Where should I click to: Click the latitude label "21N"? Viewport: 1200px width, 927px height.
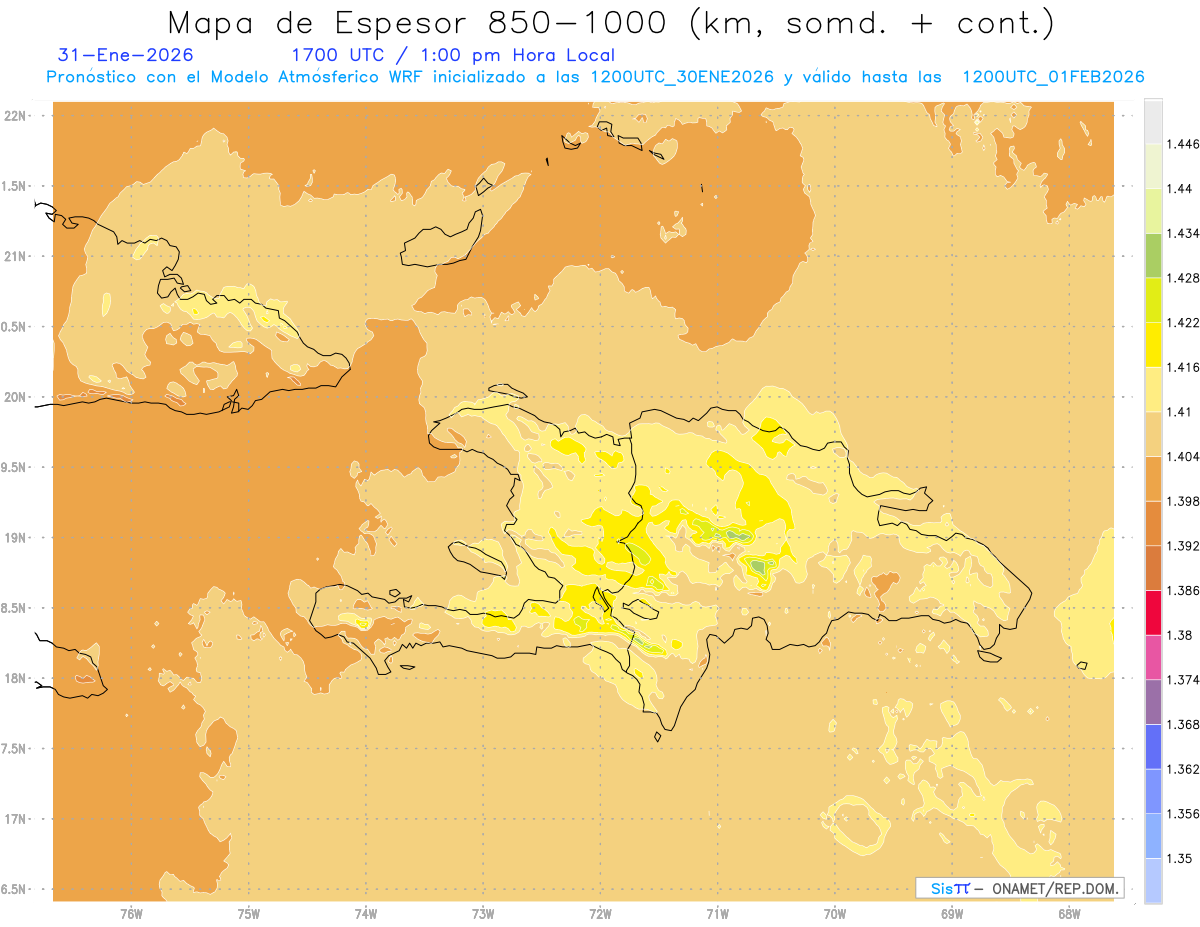point(16,257)
